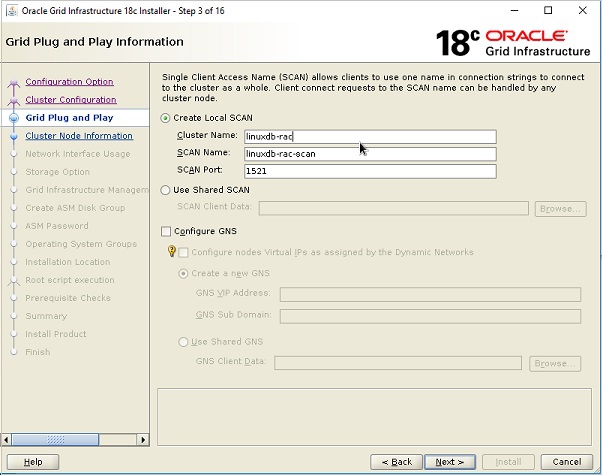Viewport: 602px width, 475px height.
Task: Click the Cluster Name input field
Action: point(370,137)
